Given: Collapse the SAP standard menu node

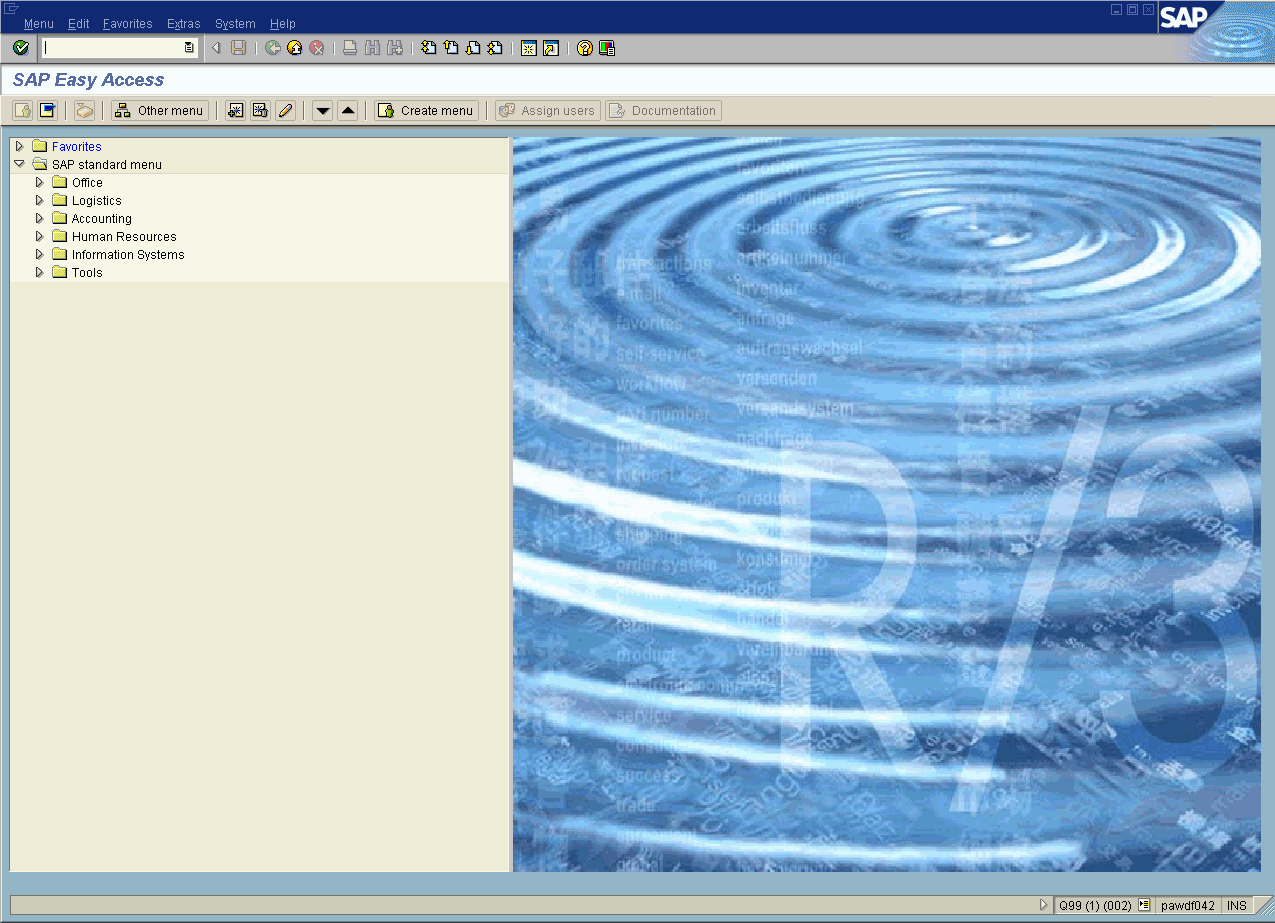Looking at the screenshot, I should pyautogui.click(x=19, y=164).
